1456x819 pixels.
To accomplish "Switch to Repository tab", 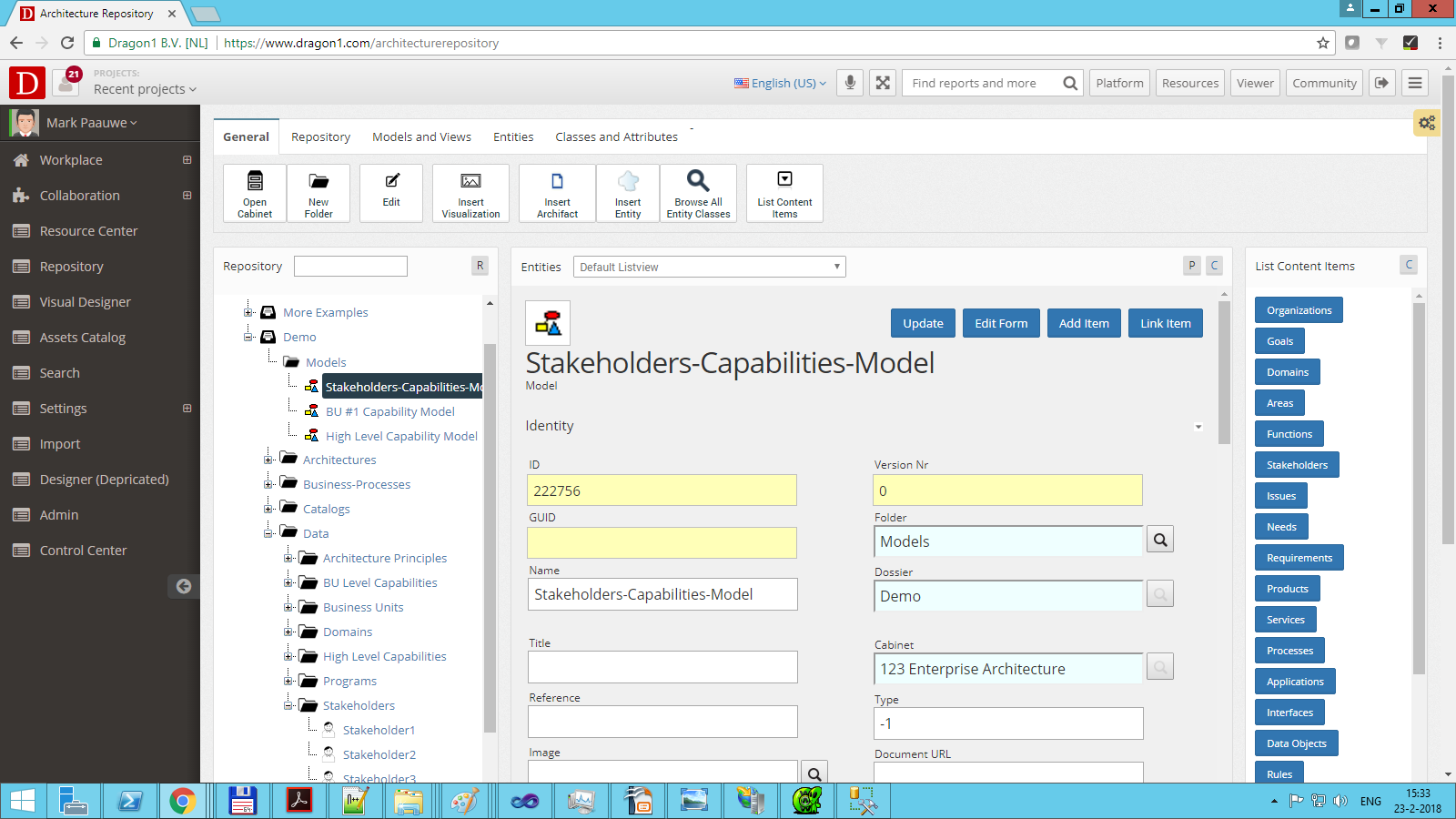I will (x=320, y=137).
